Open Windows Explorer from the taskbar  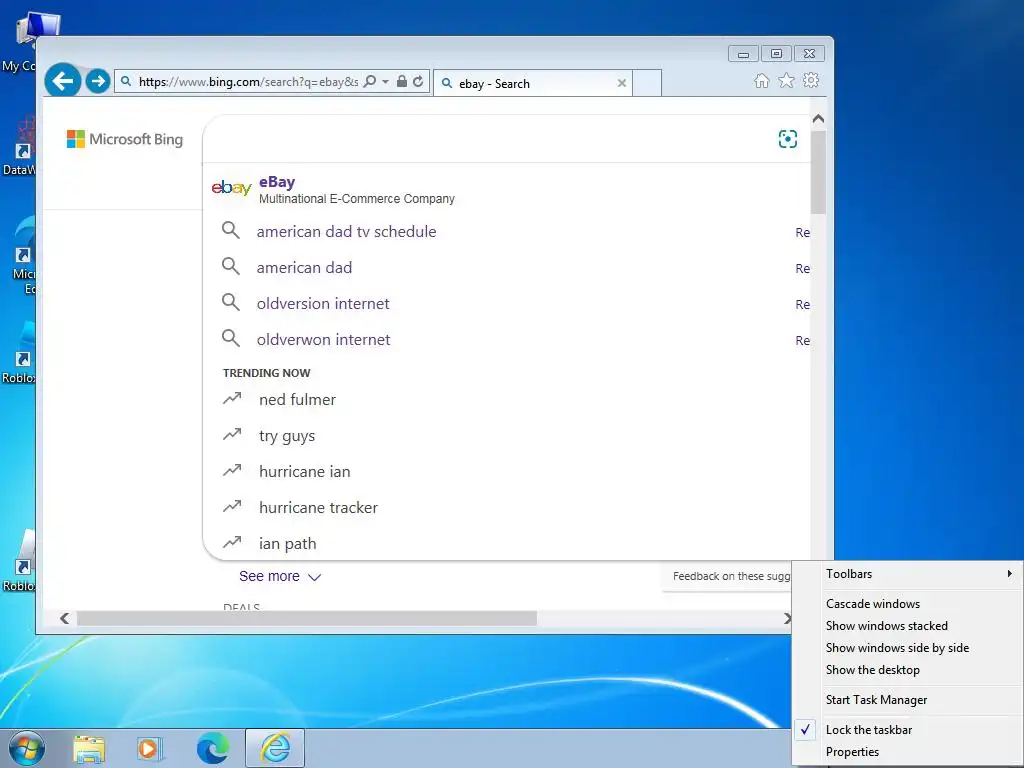(89, 748)
